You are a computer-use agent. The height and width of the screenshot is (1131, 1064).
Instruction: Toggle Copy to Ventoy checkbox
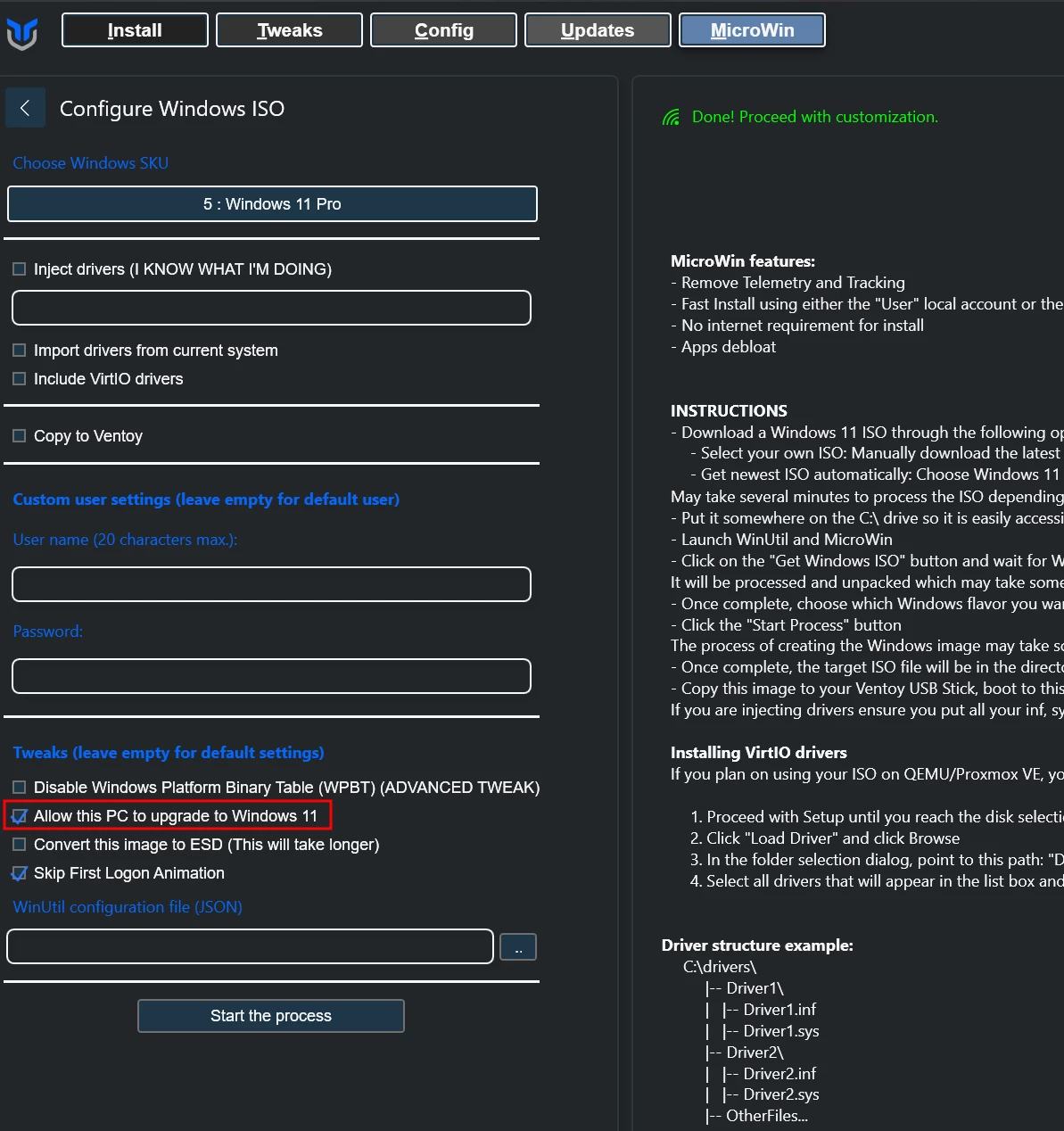click(x=19, y=436)
